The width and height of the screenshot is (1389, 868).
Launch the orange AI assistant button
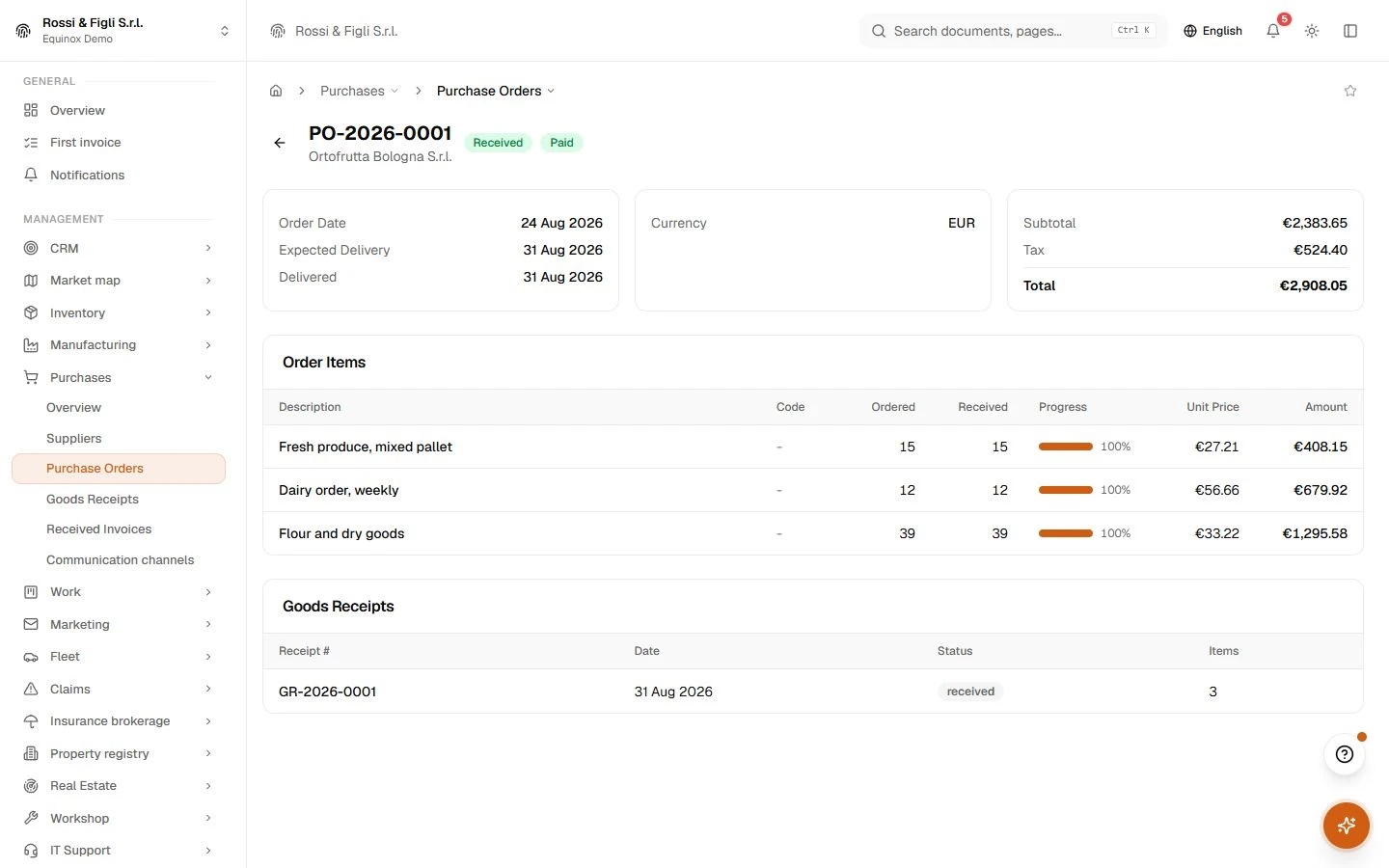click(x=1347, y=826)
